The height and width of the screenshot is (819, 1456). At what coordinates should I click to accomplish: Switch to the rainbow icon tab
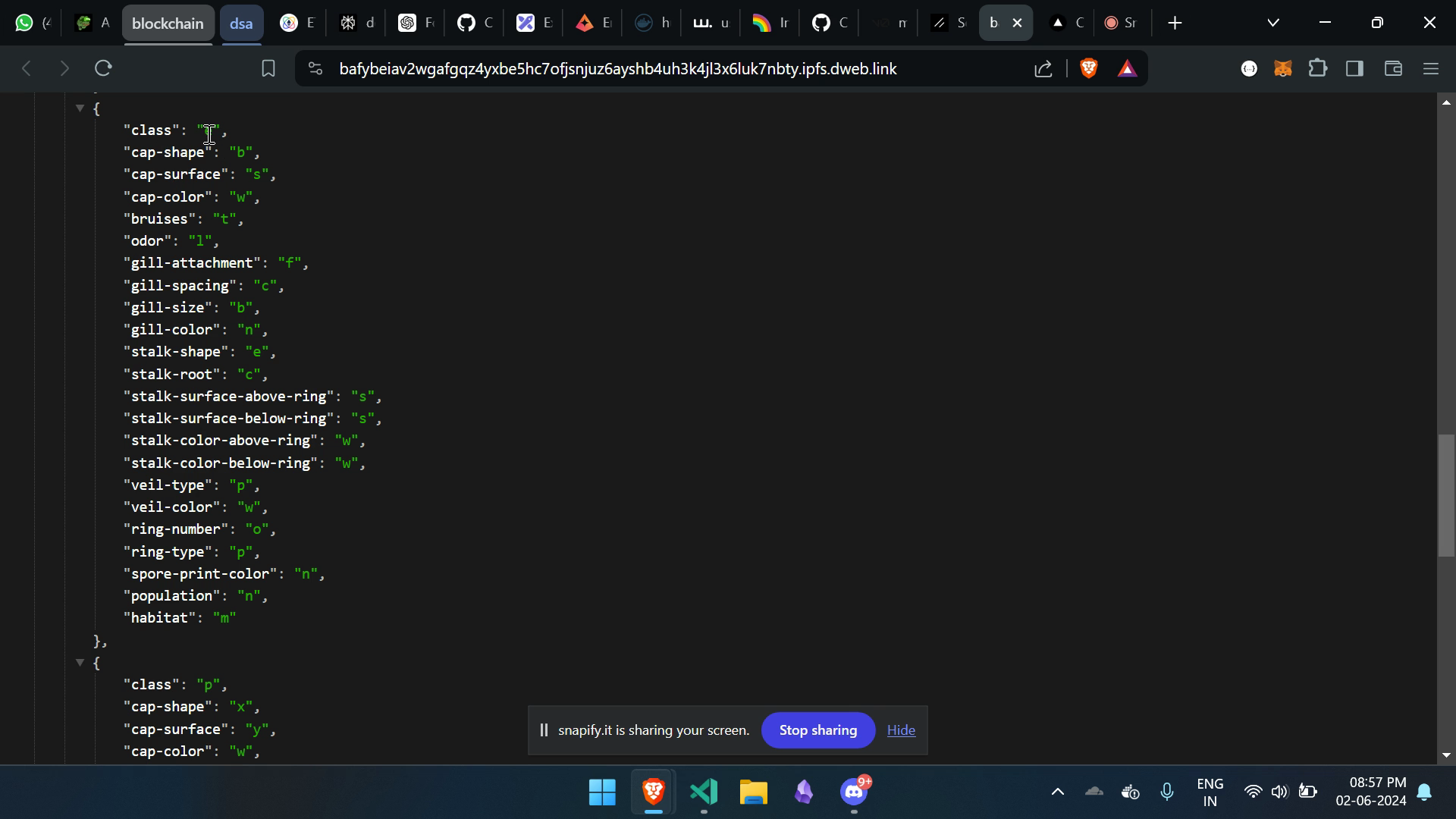click(x=770, y=24)
